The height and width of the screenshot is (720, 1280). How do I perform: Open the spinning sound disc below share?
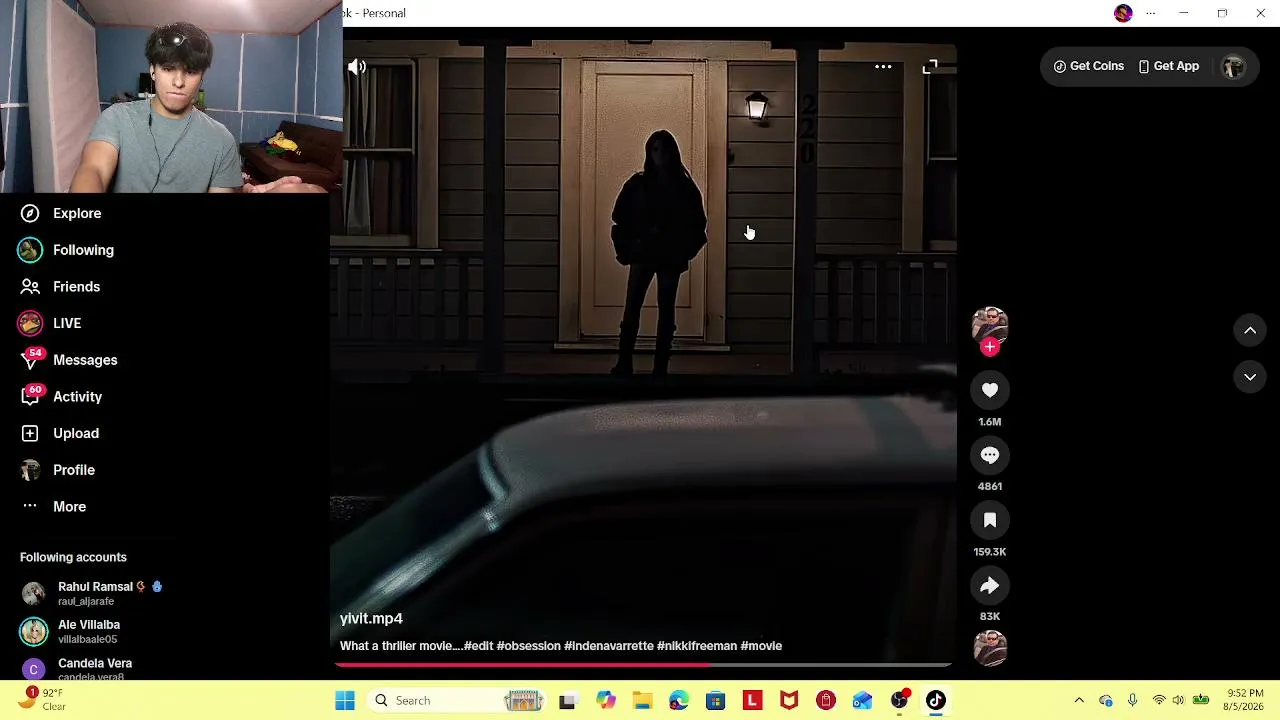coord(990,648)
